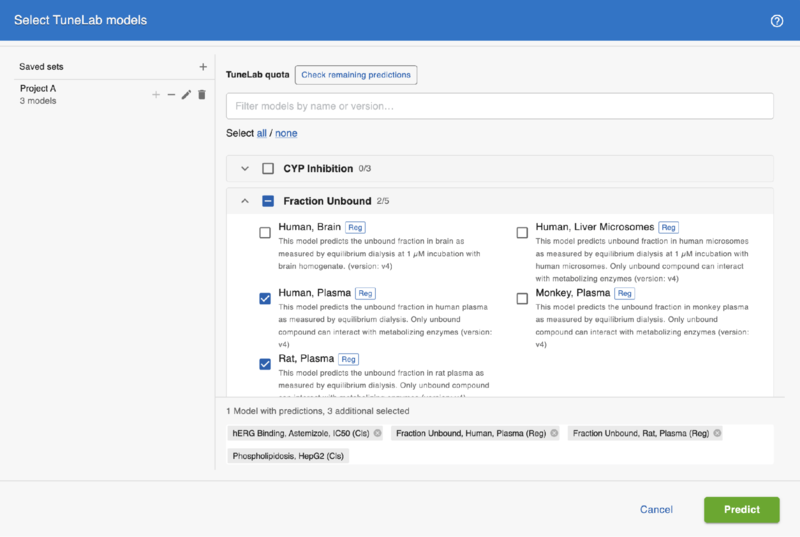Delete Project A saved set with trash icon
The height and width of the screenshot is (537, 800).
click(202, 95)
